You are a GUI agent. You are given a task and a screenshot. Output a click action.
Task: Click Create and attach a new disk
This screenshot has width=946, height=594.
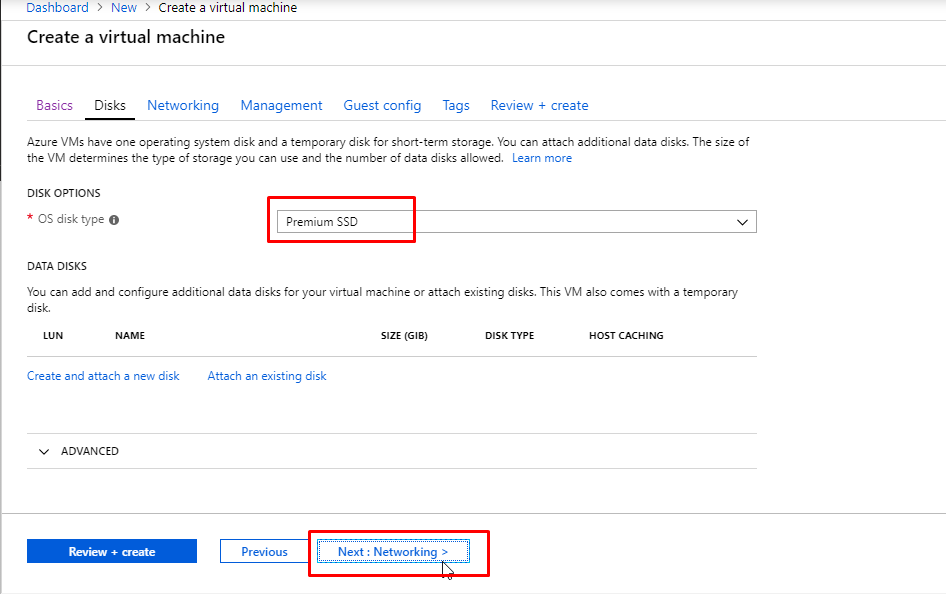[103, 376]
